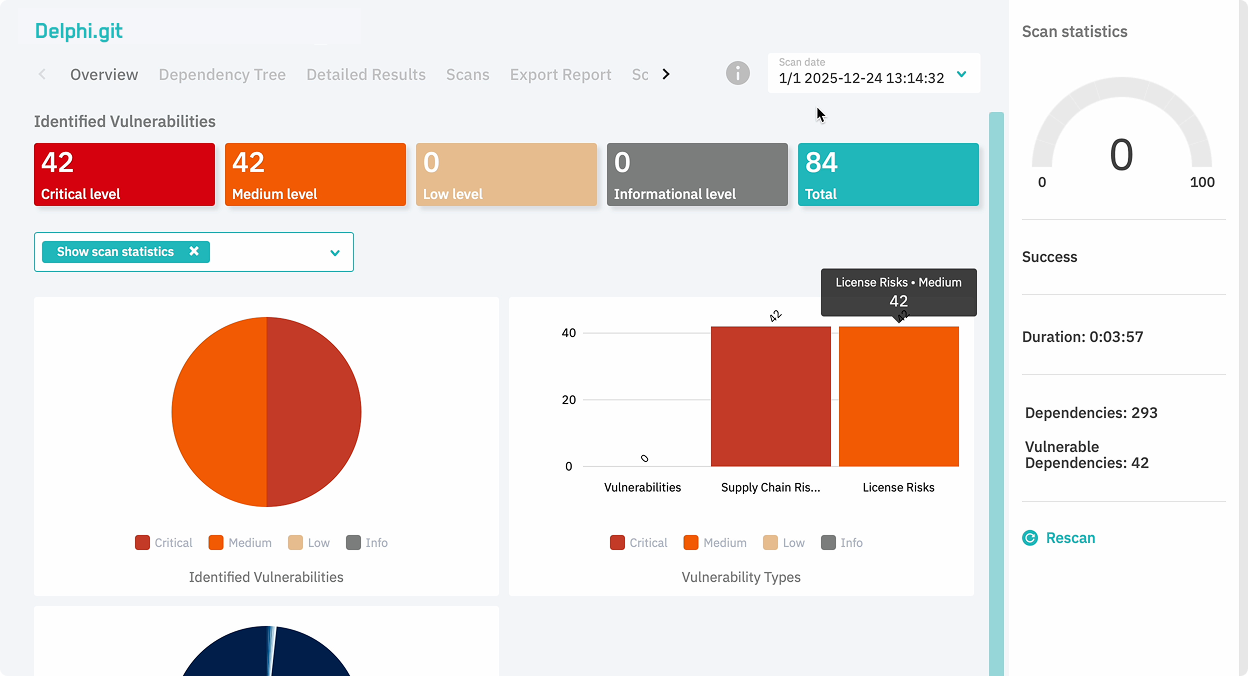Image resolution: width=1248 pixels, height=676 pixels.
Task: Toggle Info legend in Identified Vulnerabilities pie
Action: point(366,543)
